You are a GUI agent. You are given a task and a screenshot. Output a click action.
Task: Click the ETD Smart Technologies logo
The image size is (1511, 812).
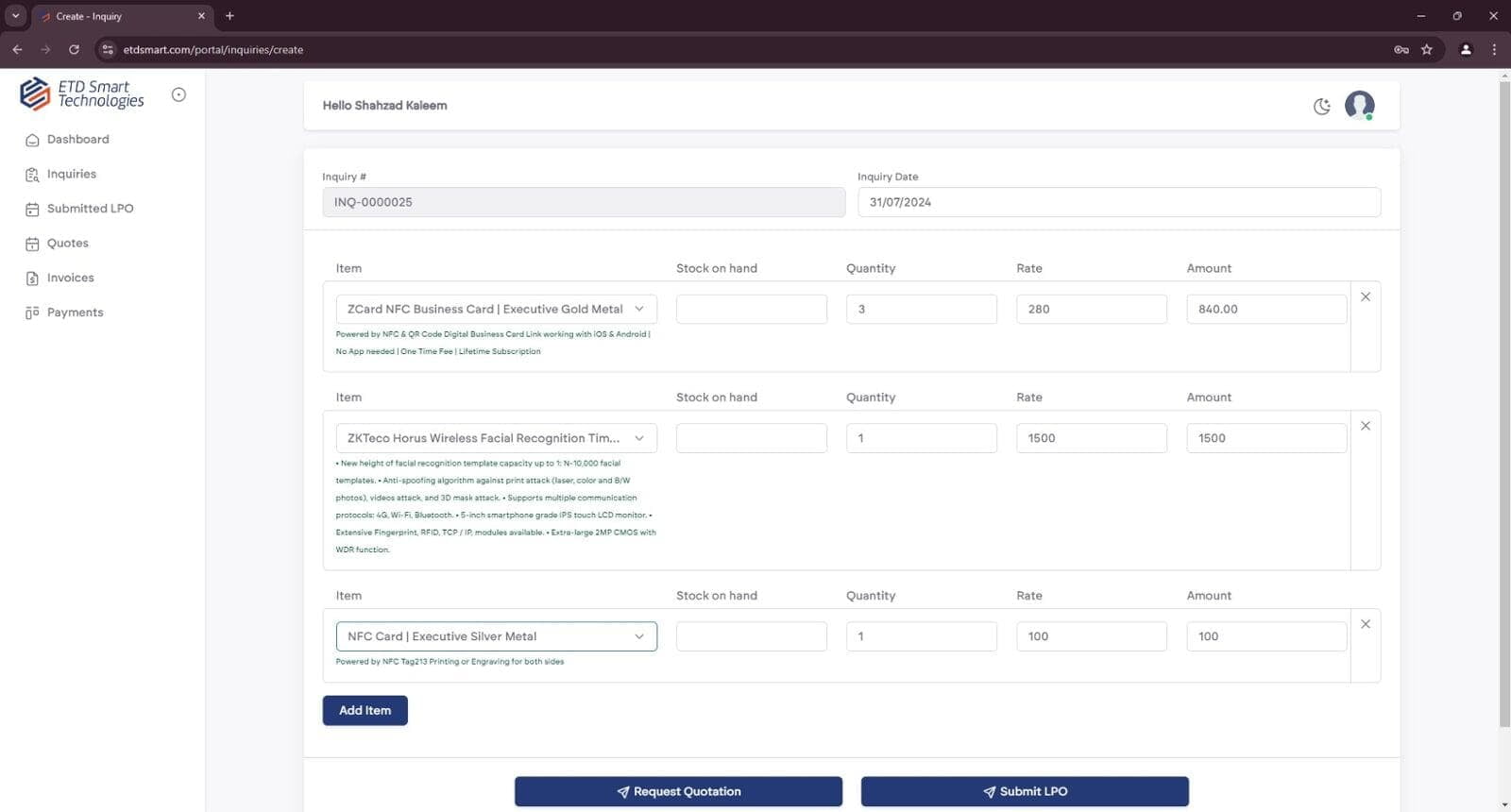(x=82, y=94)
